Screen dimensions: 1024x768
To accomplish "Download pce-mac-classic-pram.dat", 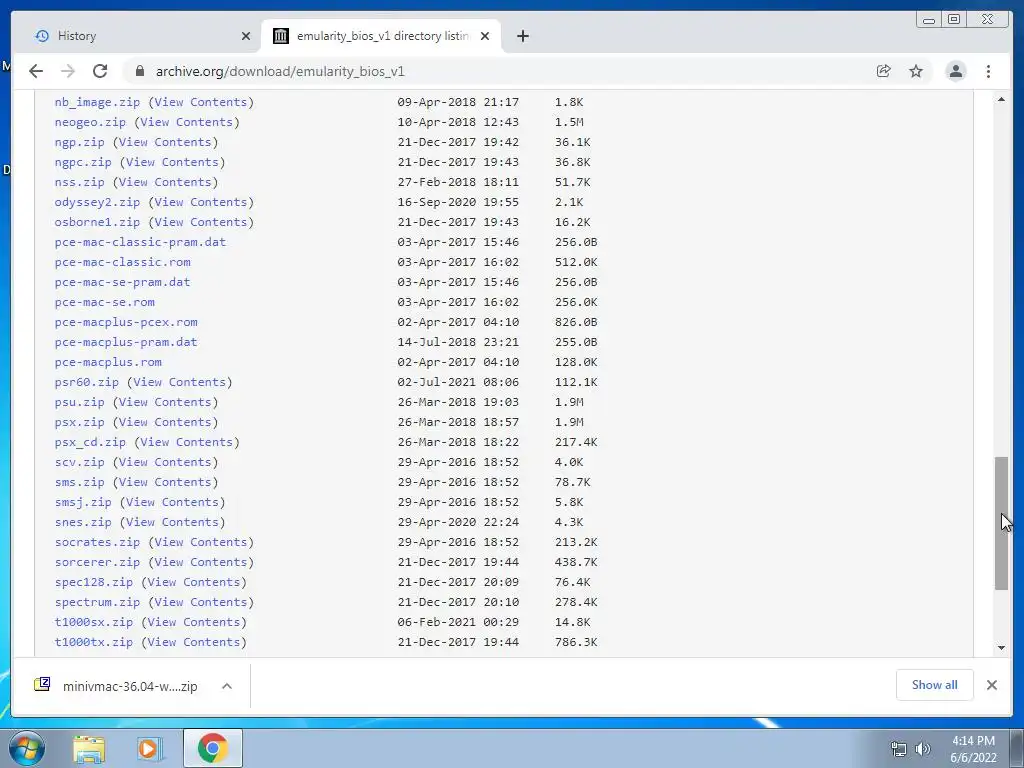I will click(x=140, y=242).
